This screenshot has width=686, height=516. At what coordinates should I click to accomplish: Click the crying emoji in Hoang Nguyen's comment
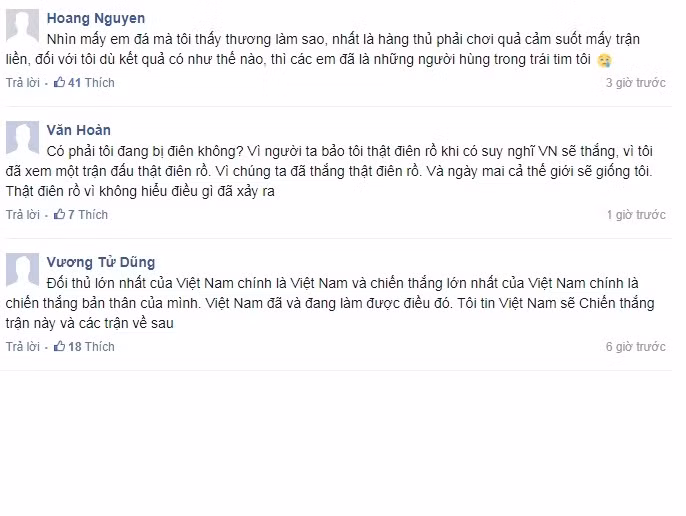(x=604, y=60)
